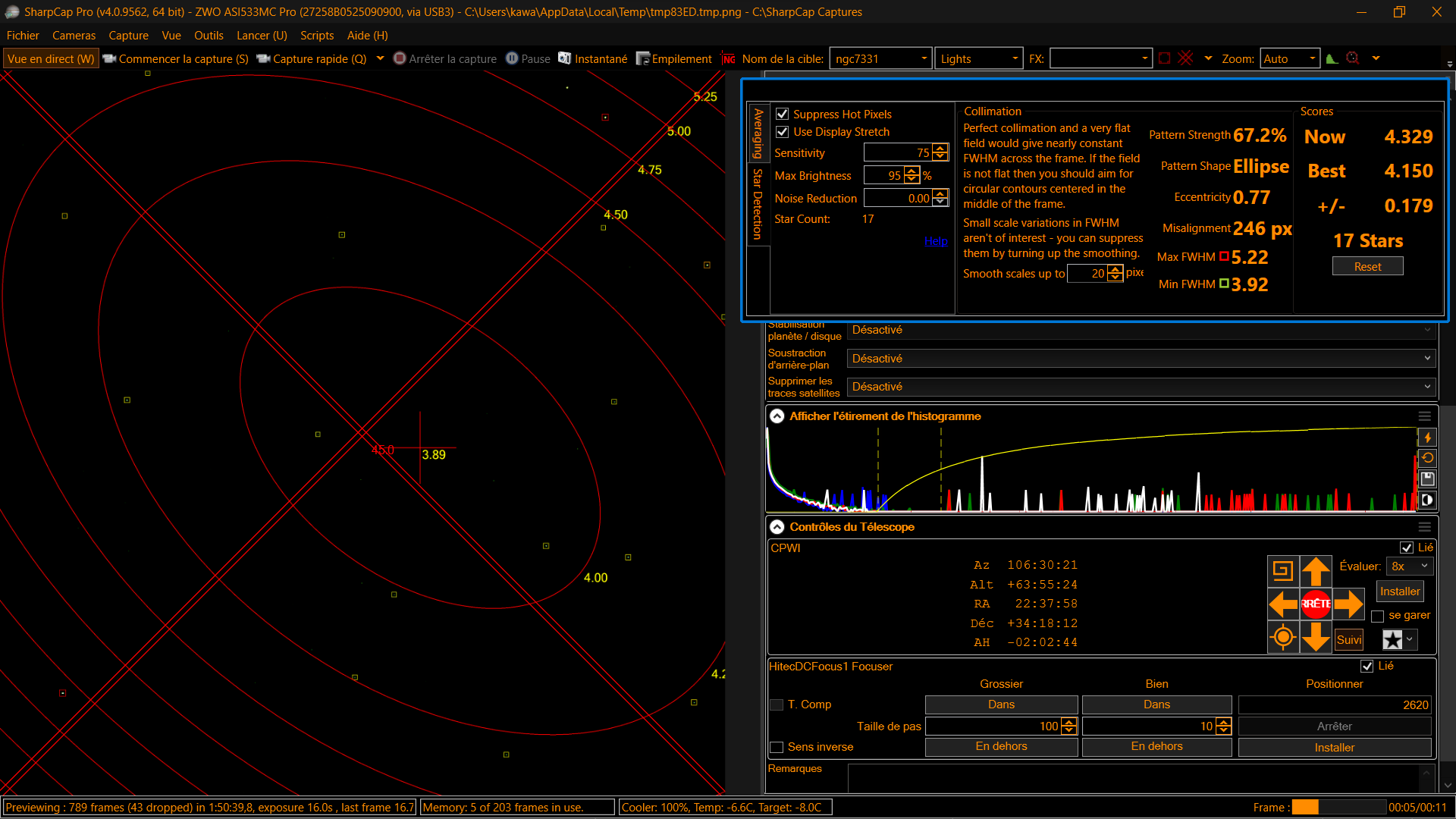Image resolution: width=1456 pixels, height=819 pixels.
Task: Open the Outils menu
Action: 209,36
